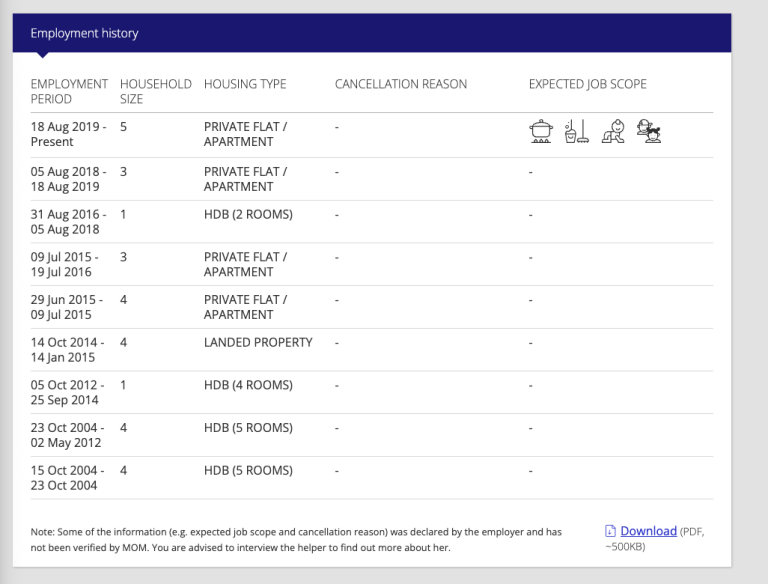Click the Expected Job Scope column header

587,84
